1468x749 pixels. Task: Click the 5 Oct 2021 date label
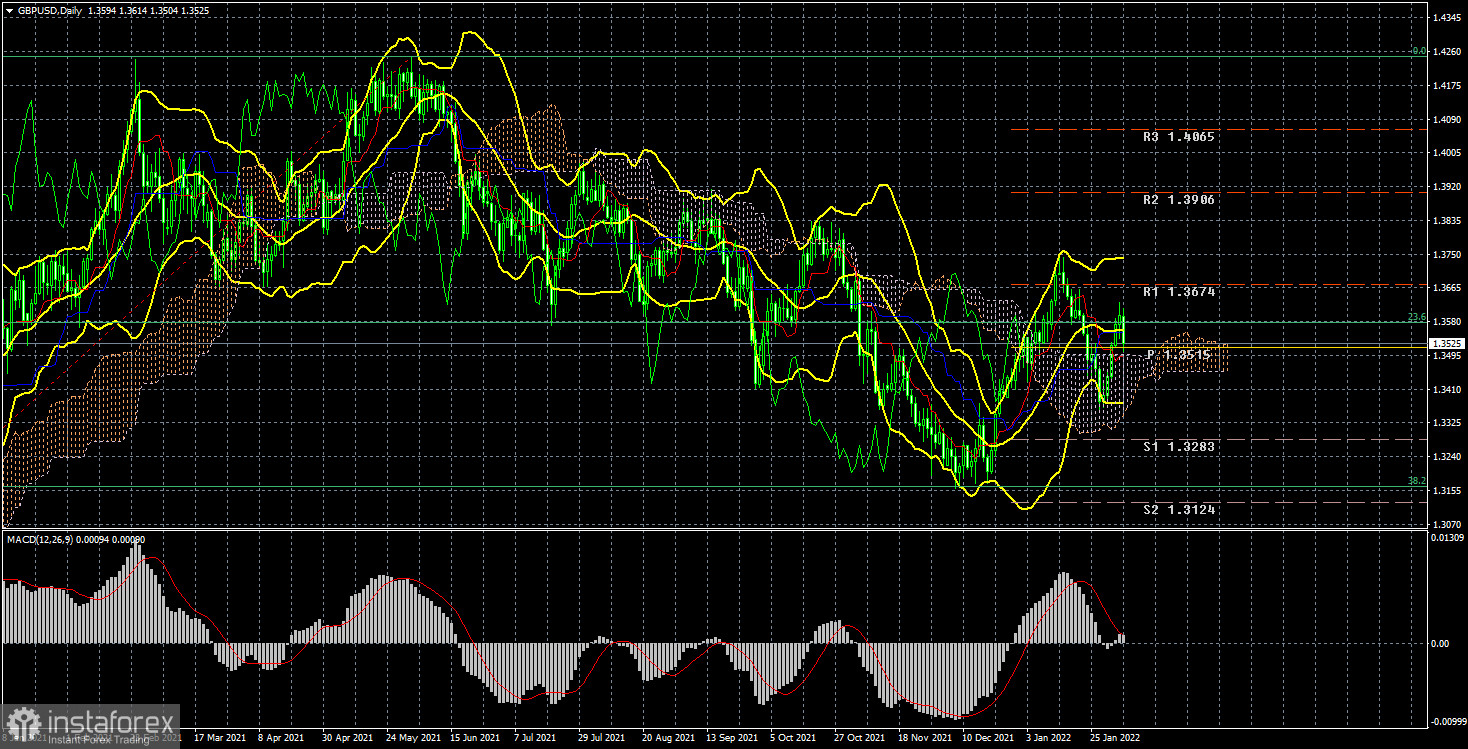tap(794, 737)
